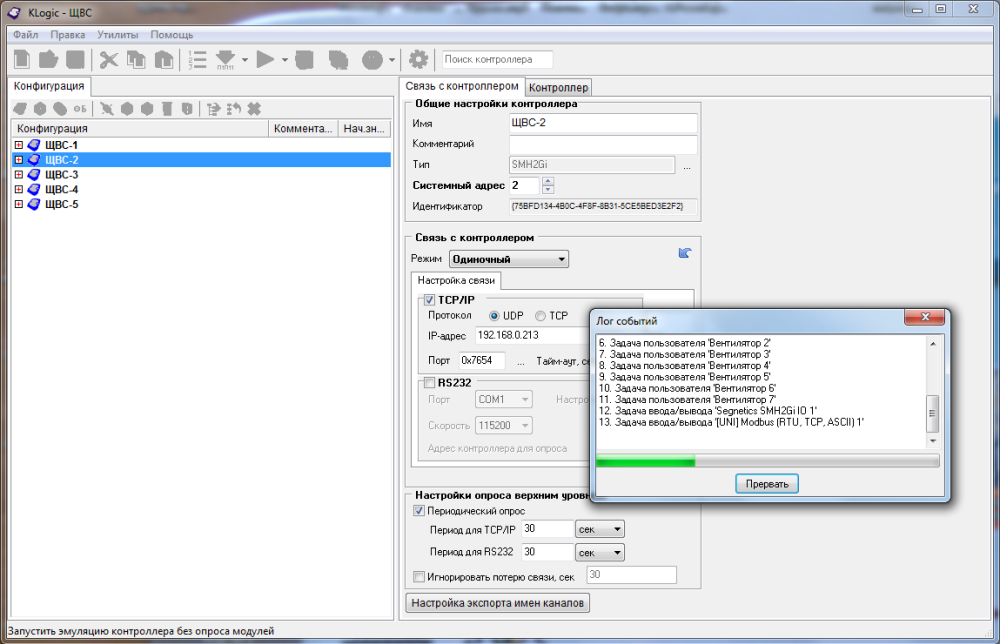Toggle the TCP/IP checkbox
Image resolution: width=1000 pixels, height=644 pixels.
(429, 300)
